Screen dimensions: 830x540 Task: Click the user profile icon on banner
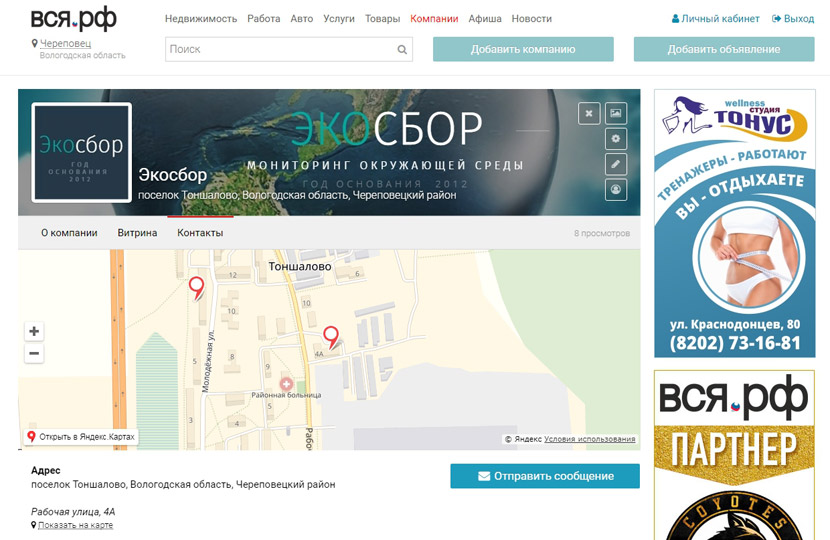point(616,190)
